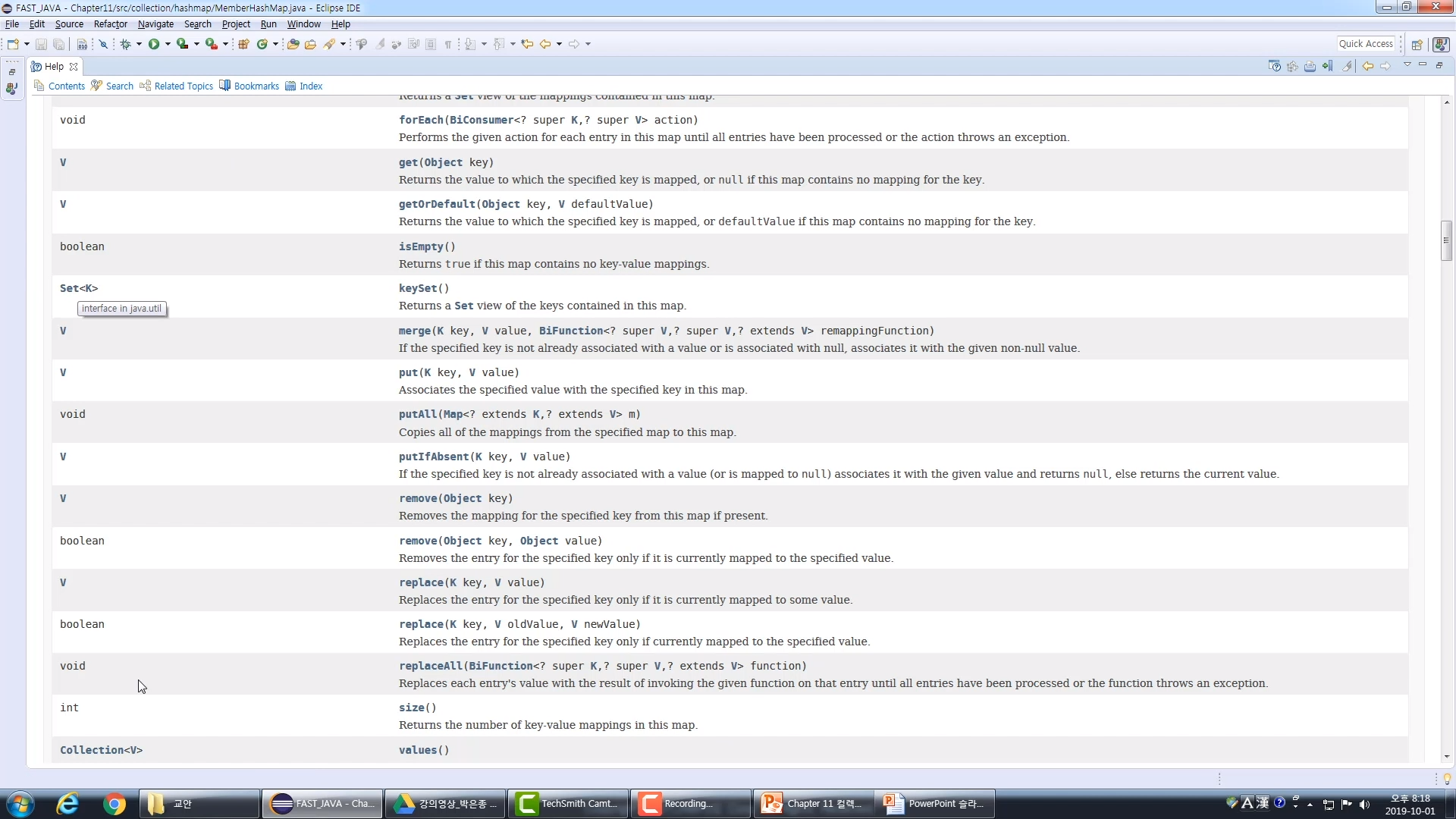Open Show in external window help icon

[x=1274, y=66]
